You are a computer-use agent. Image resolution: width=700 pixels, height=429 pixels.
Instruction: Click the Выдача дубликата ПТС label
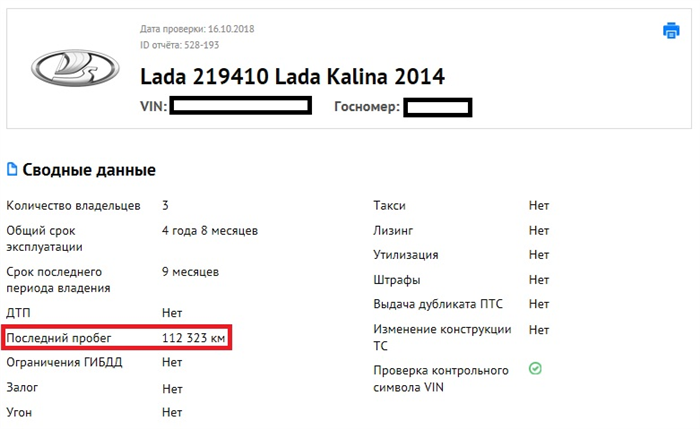pyautogui.click(x=438, y=304)
